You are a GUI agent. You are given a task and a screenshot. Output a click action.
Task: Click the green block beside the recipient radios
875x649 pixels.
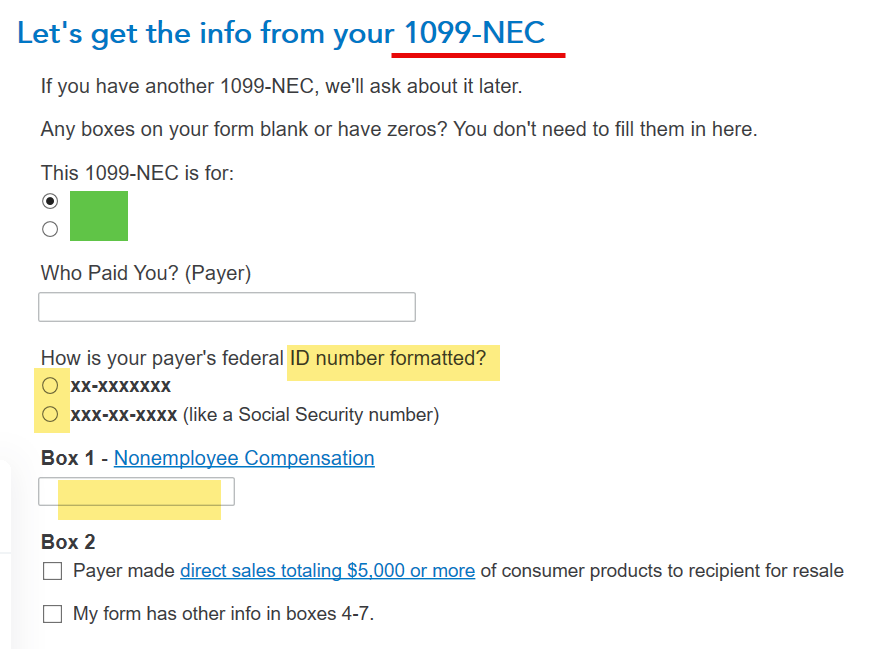coord(99,216)
